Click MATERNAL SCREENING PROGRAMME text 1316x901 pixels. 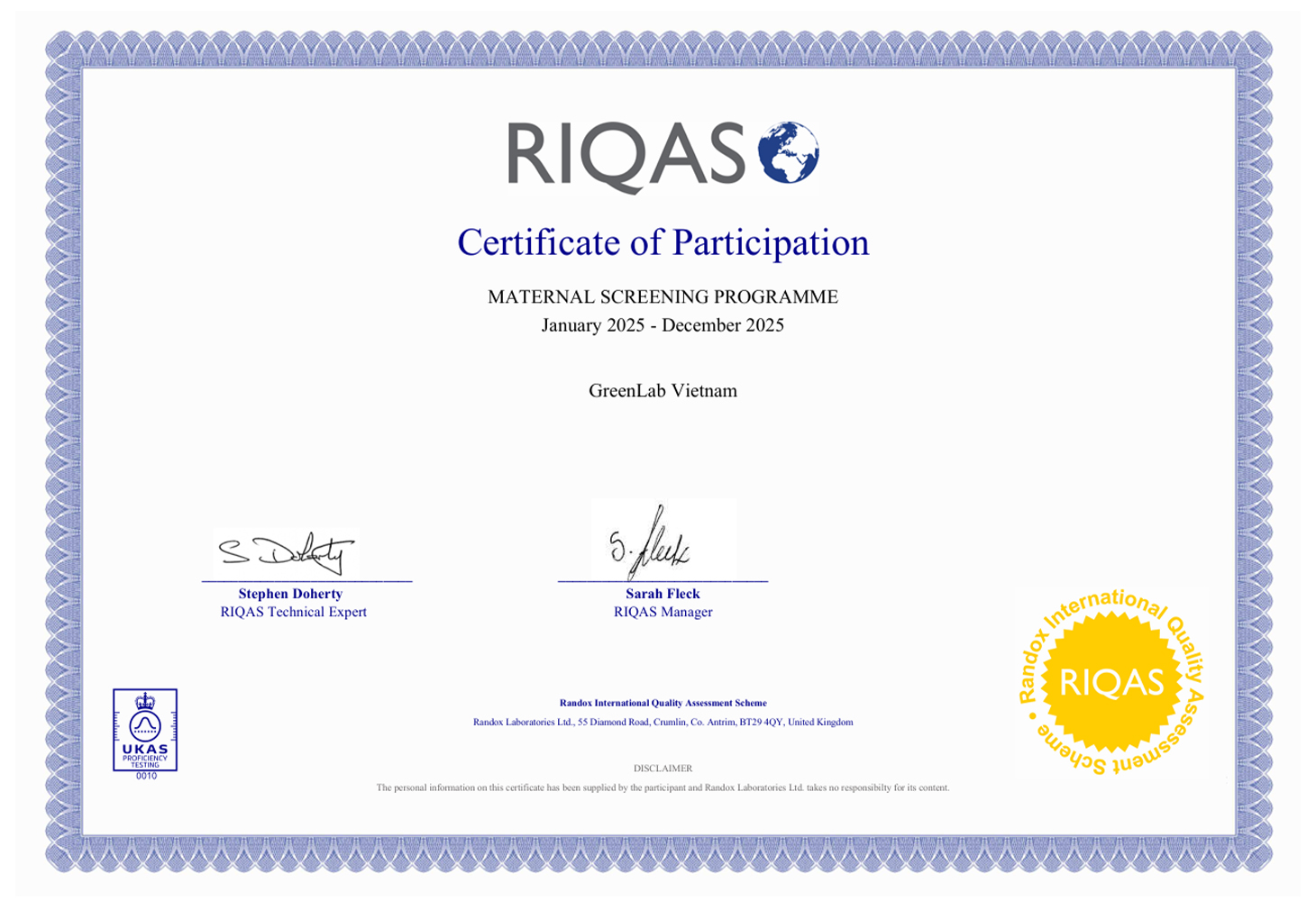click(663, 296)
